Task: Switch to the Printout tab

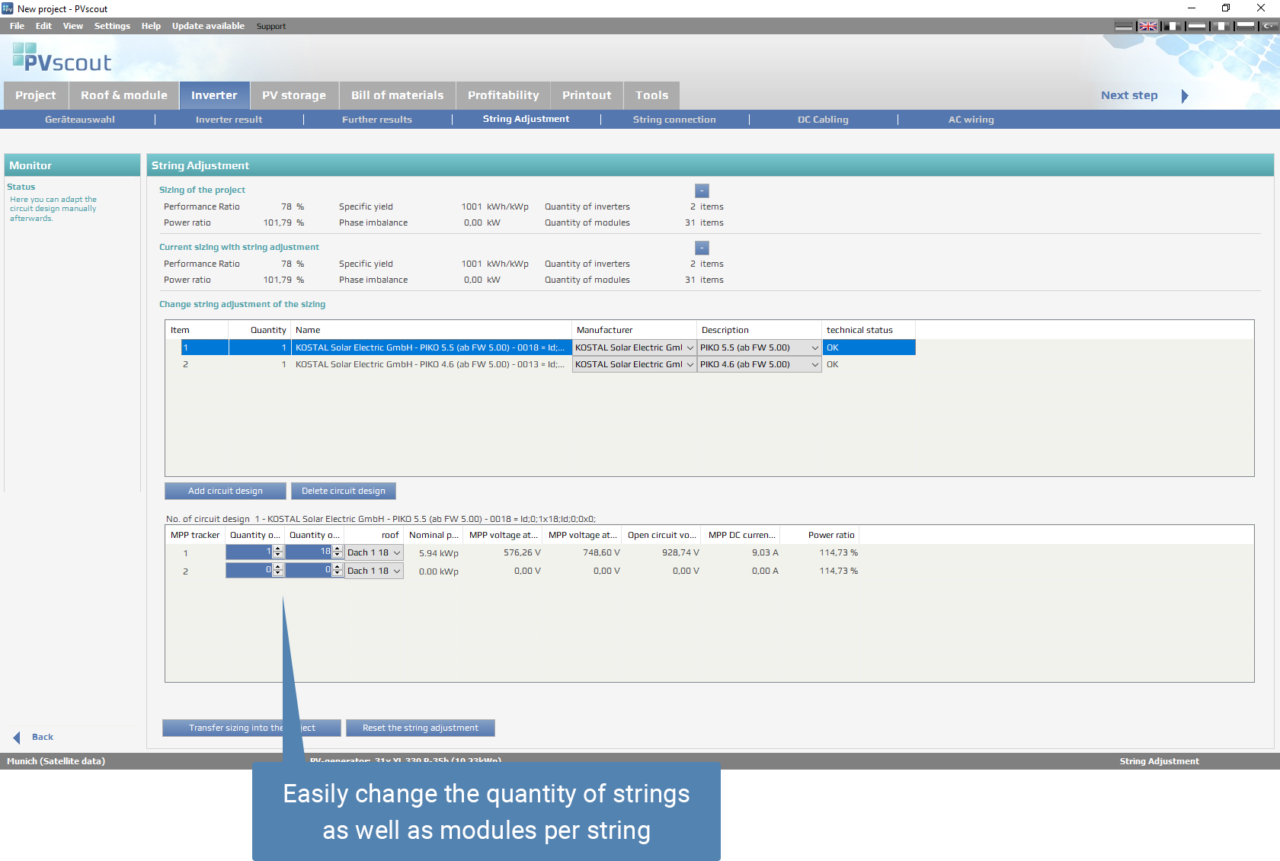Action: click(x=586, y=95)
